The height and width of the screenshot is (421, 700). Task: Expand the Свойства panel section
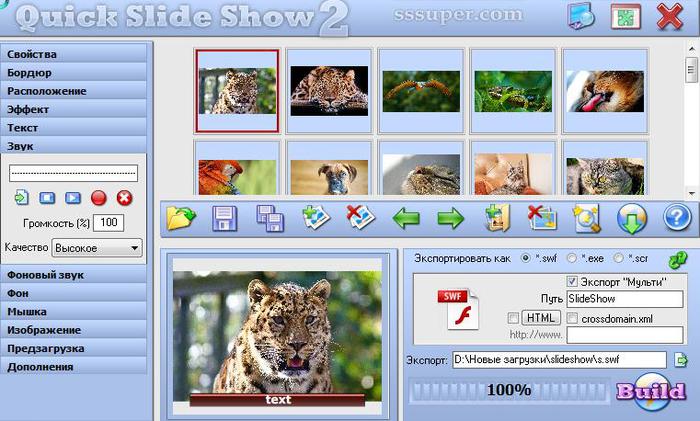pyautogui.click(x=74, y=54)
